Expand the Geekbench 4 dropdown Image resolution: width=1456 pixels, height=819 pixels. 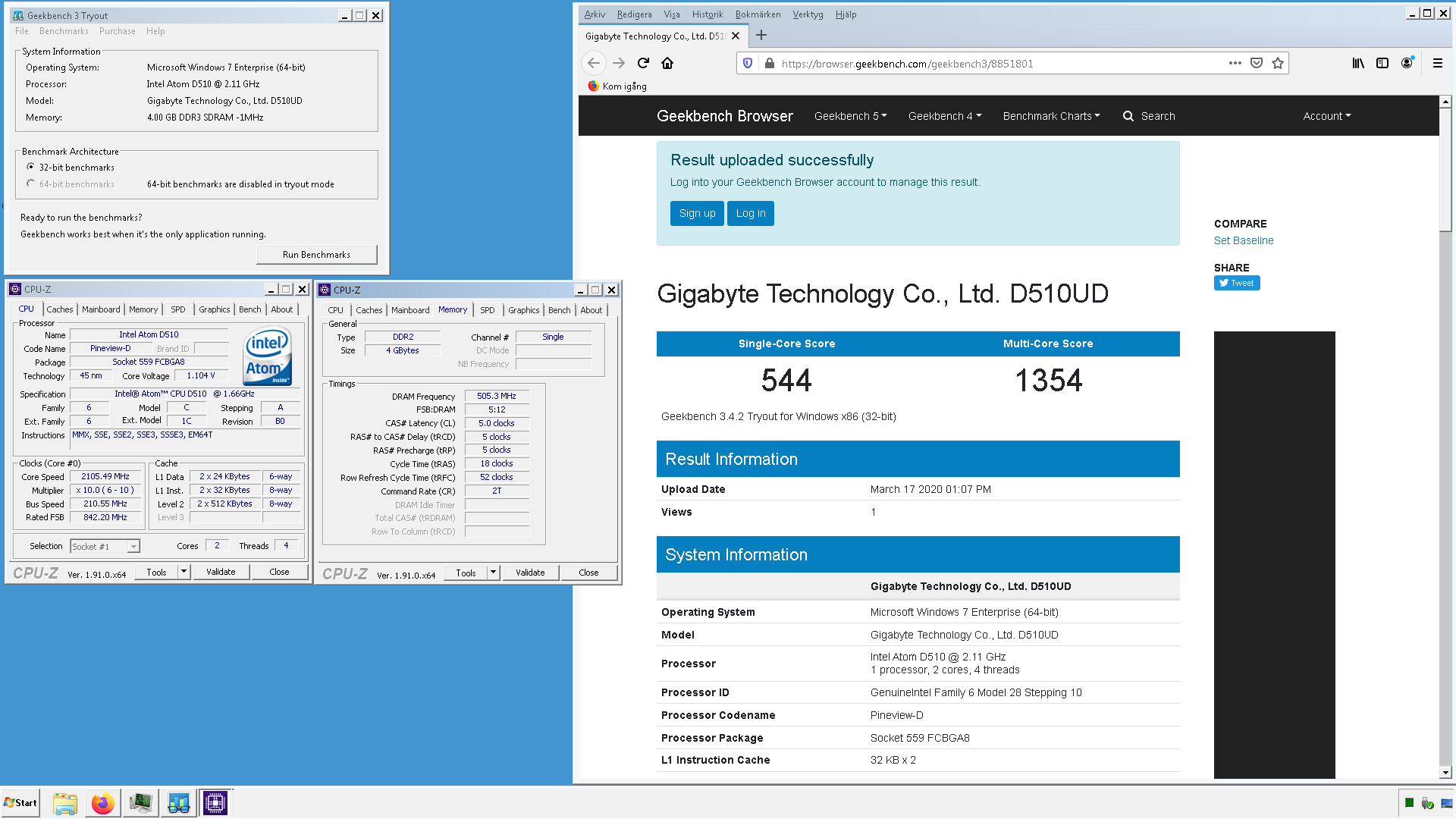(944, 116)
